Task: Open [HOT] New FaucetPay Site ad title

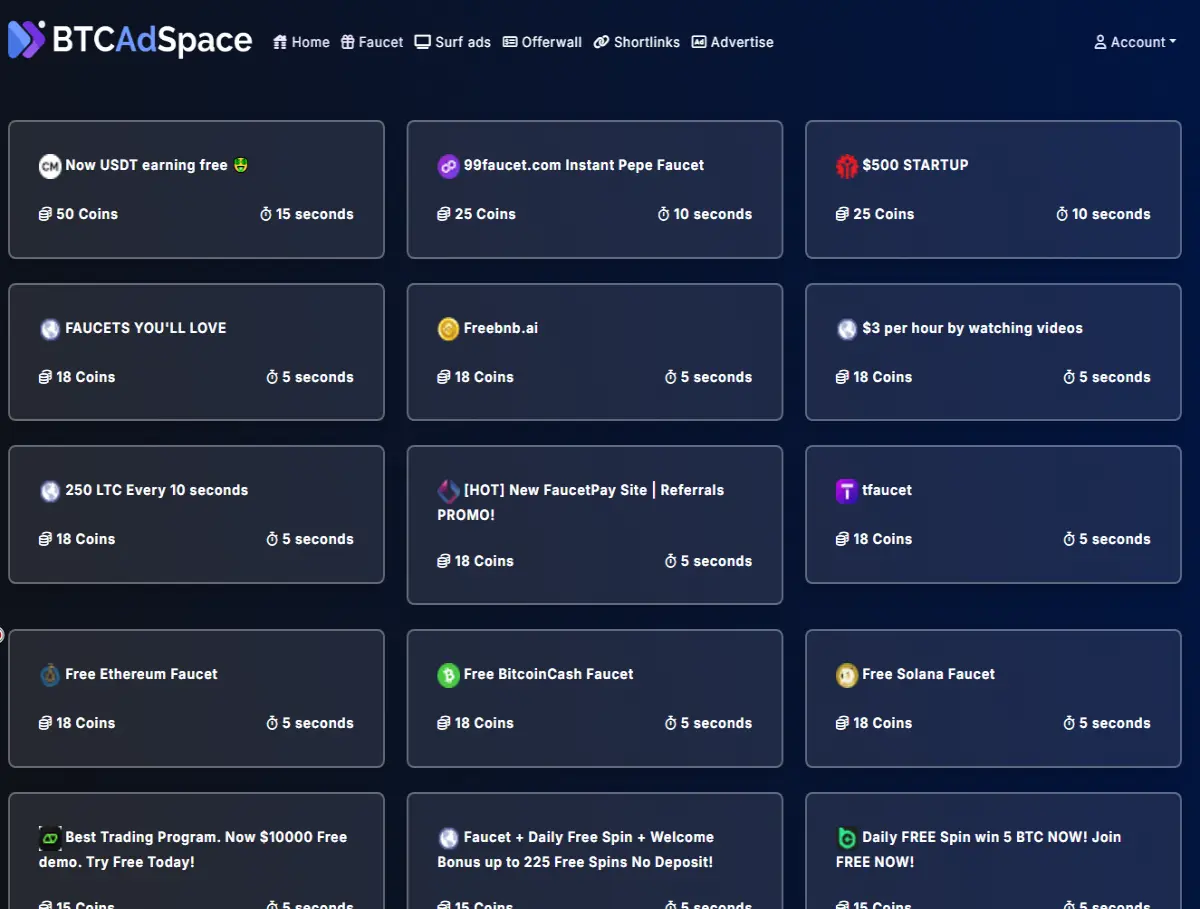Action: coord(580,502)
